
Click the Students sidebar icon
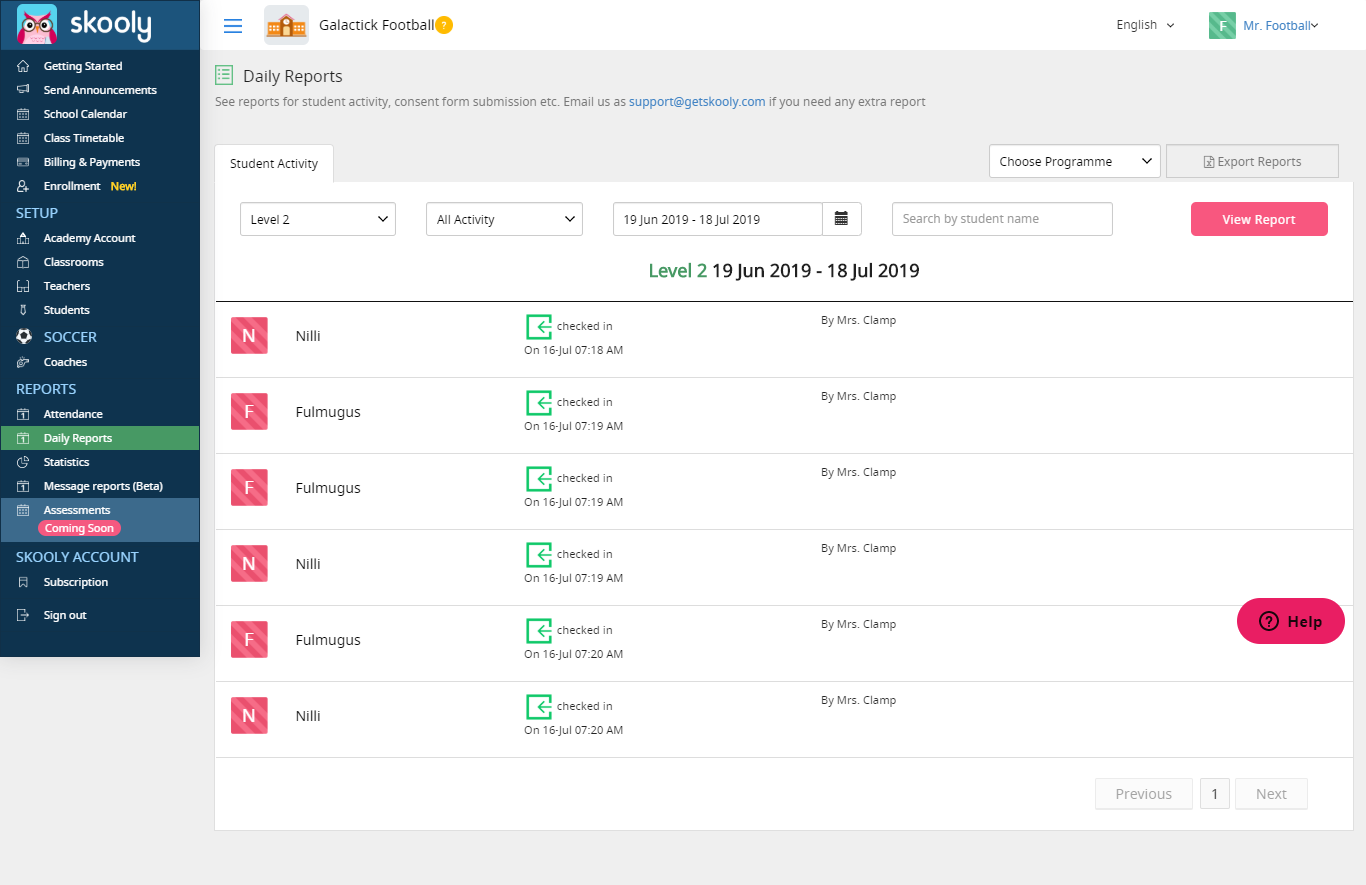click(x=23, y=310)
